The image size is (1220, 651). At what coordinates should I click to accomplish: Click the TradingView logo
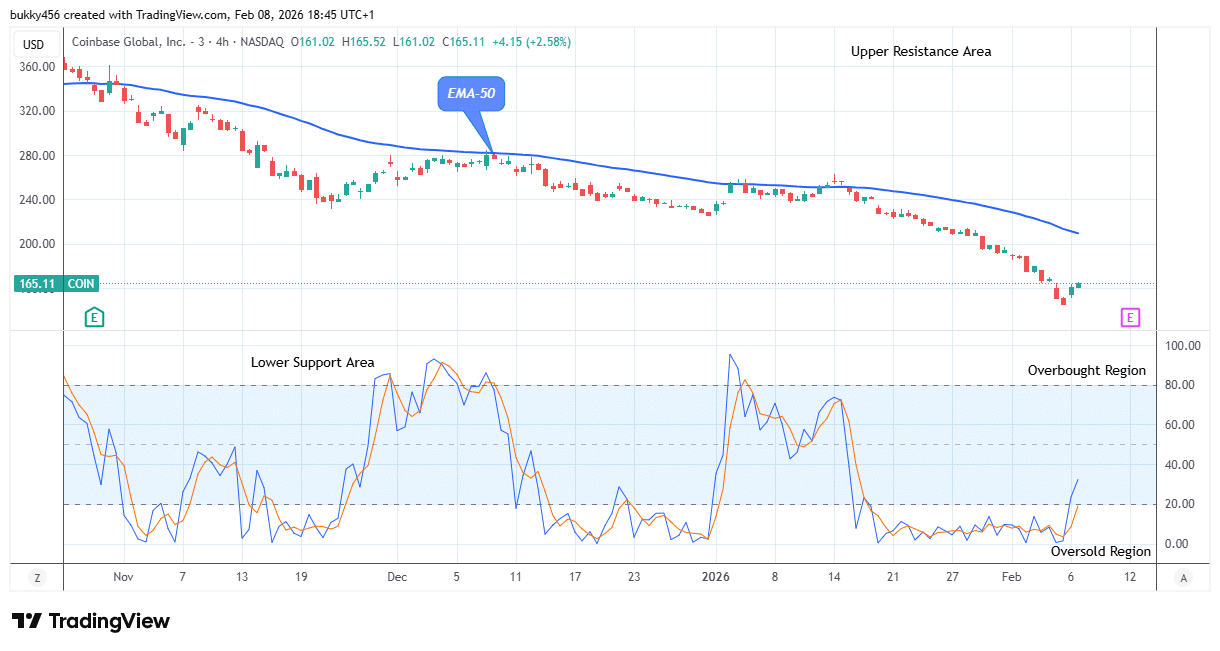point(90,621)
